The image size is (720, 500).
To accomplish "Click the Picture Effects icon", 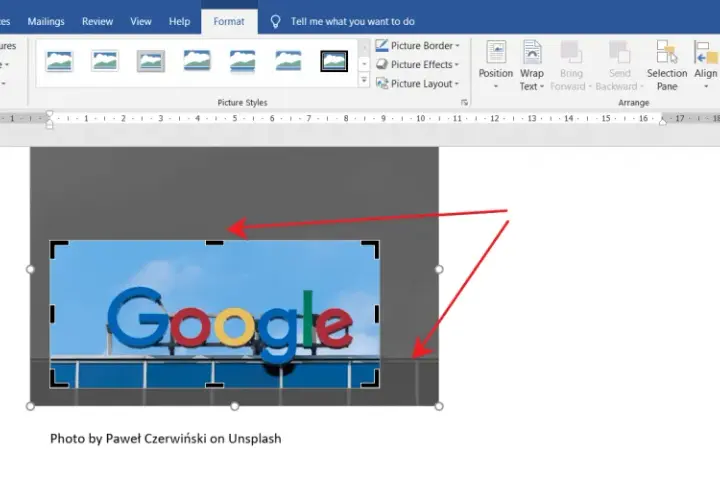I will point(382,64).
